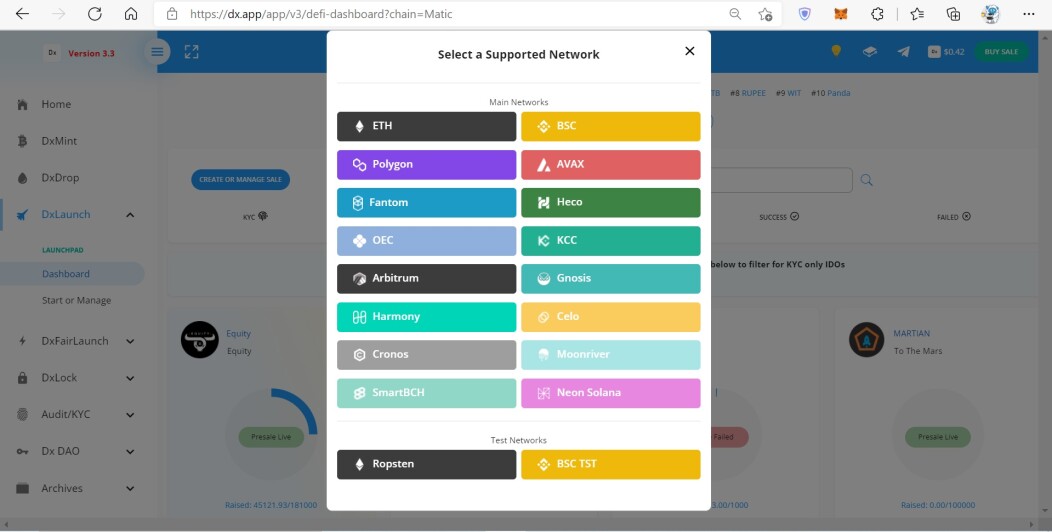Choose the Cronos network

click(427, 355)
